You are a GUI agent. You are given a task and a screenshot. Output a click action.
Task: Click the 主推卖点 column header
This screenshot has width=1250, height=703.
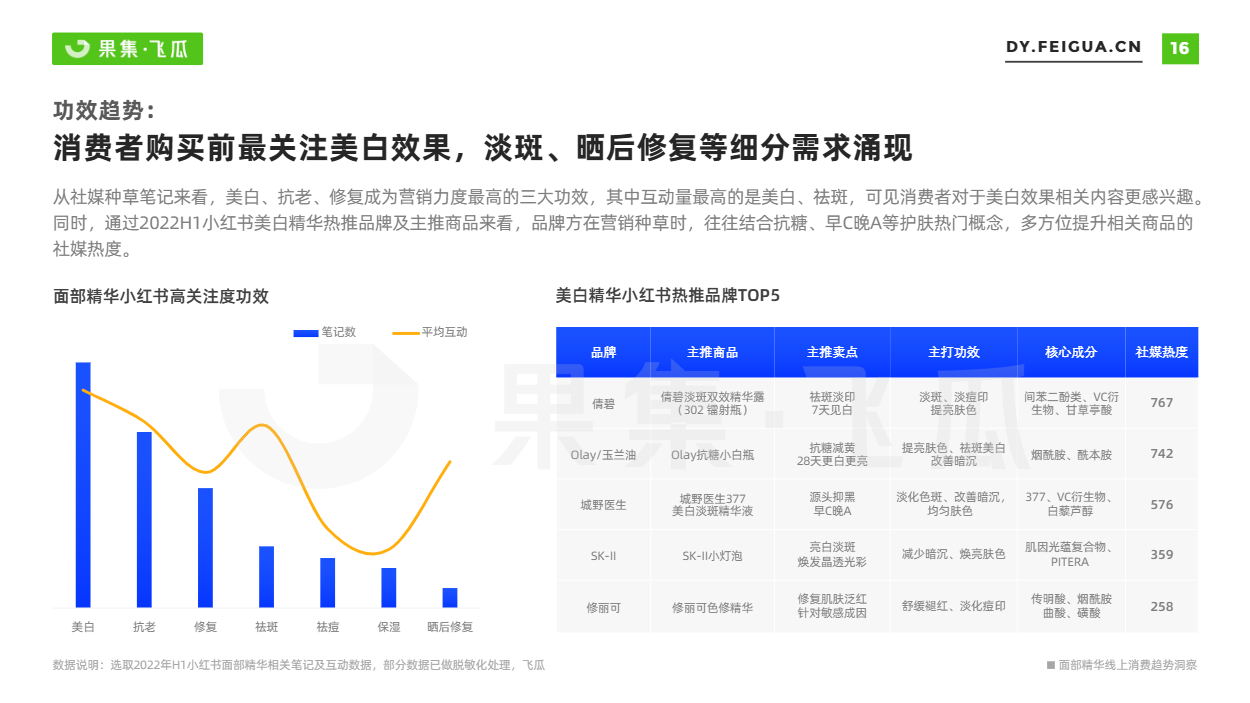(x=832, y=352)
